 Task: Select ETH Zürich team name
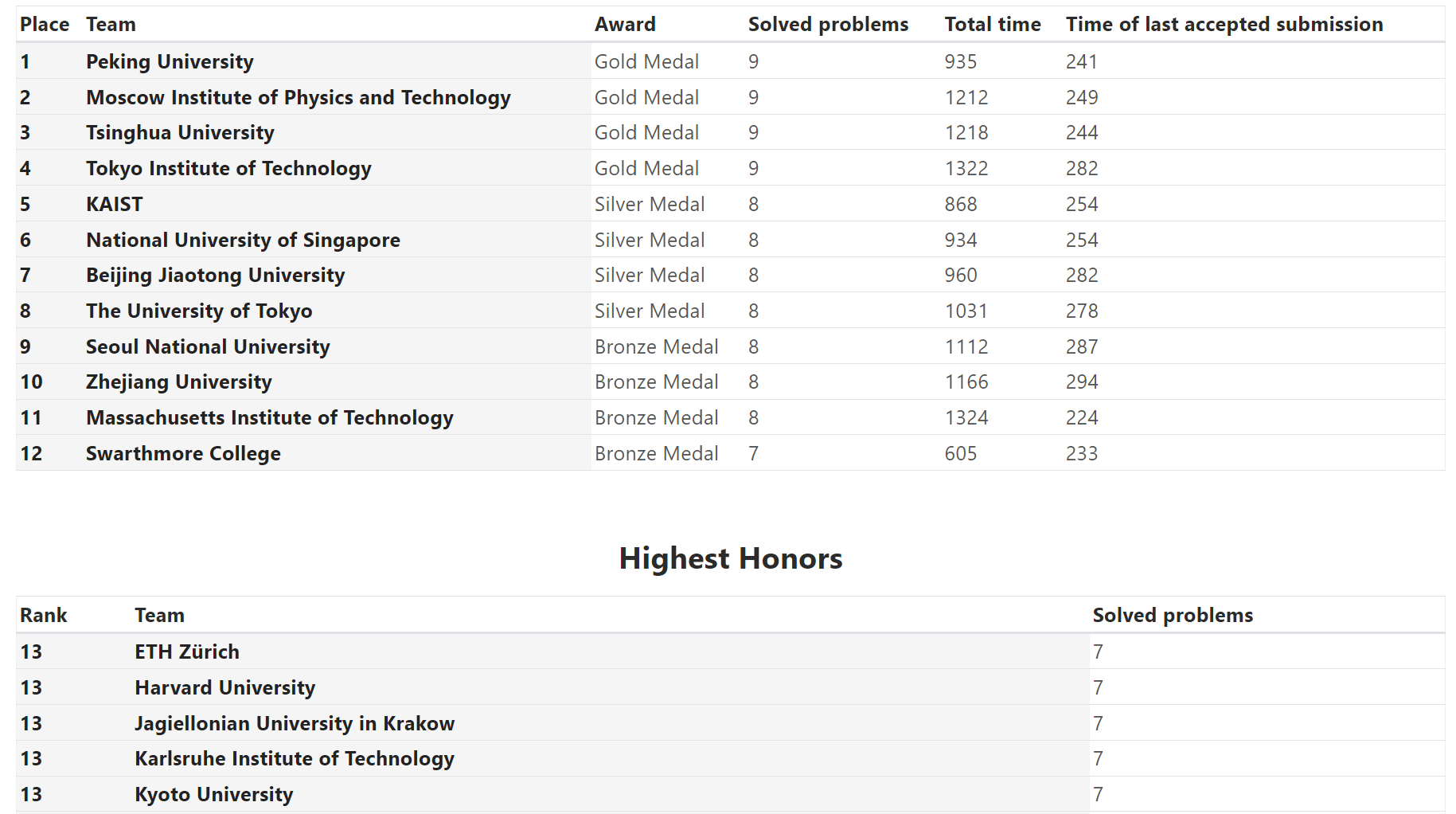click(x=187, y=652)
